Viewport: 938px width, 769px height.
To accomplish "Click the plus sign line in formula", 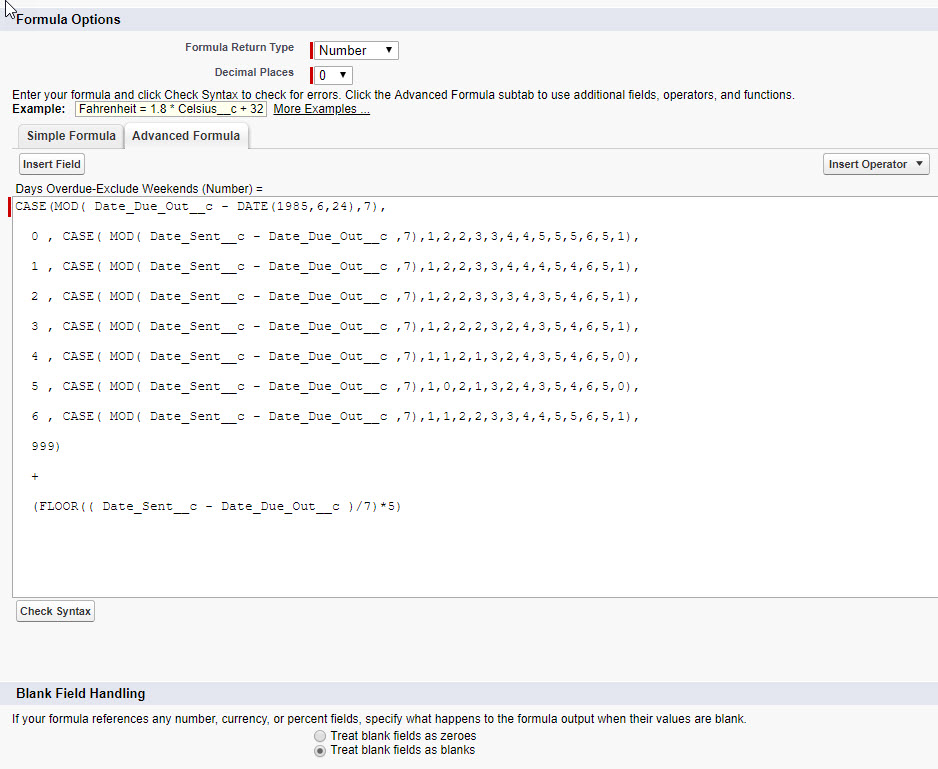I will 35,477.
